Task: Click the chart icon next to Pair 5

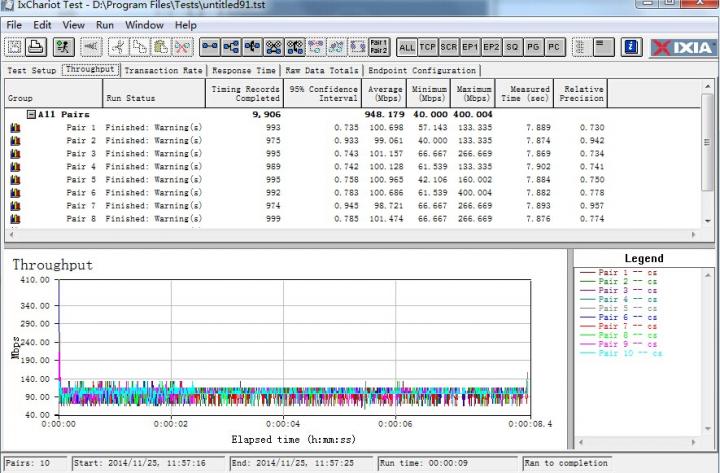Action: tap(15, 180)
